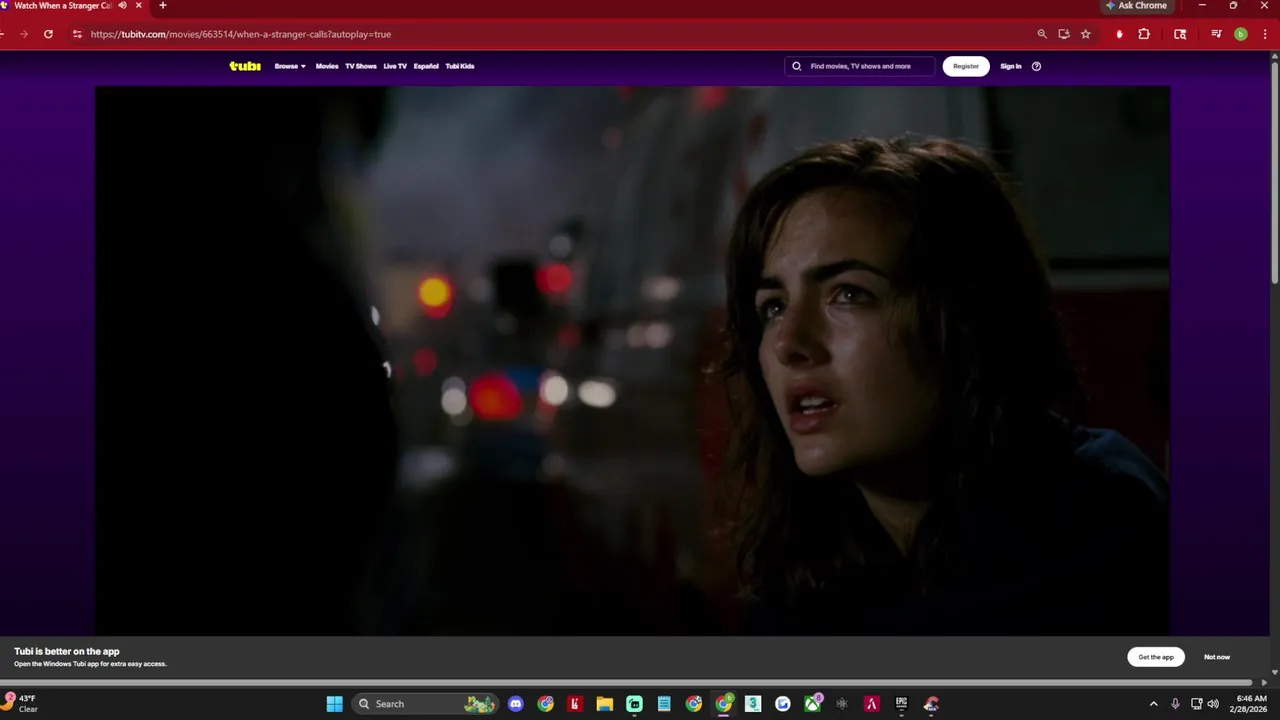The width and height of the screenshot is (1280, 720).
Task: Bookmark this page with the star icon
Action: click(1086, 34)
